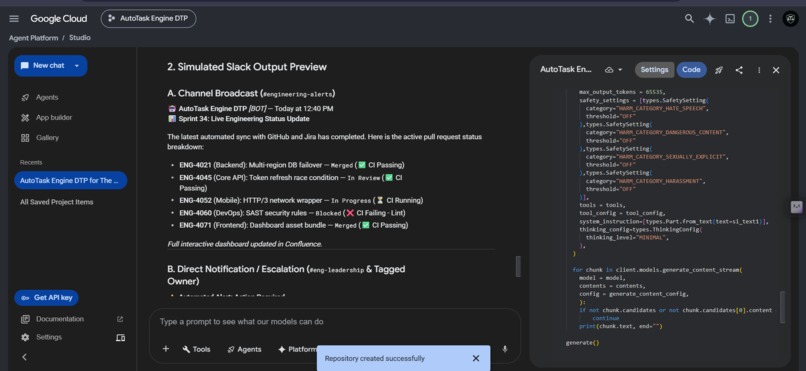Screen dimensions: 806x371
Task: Click the ENG-4071 (Frontend) list item
Action: click(294, 225)
